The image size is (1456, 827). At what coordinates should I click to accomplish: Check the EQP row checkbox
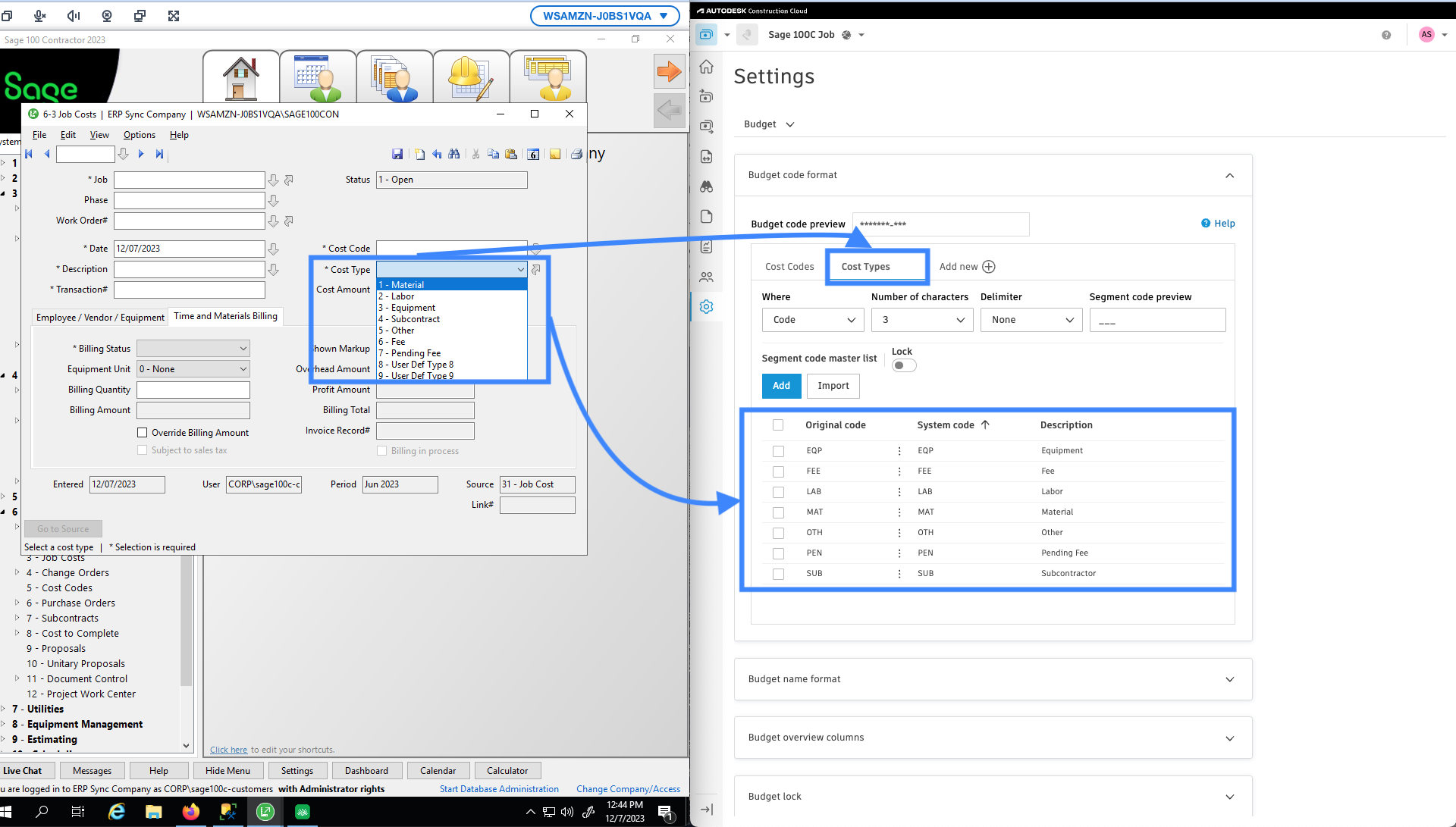(x=778, y=451)
